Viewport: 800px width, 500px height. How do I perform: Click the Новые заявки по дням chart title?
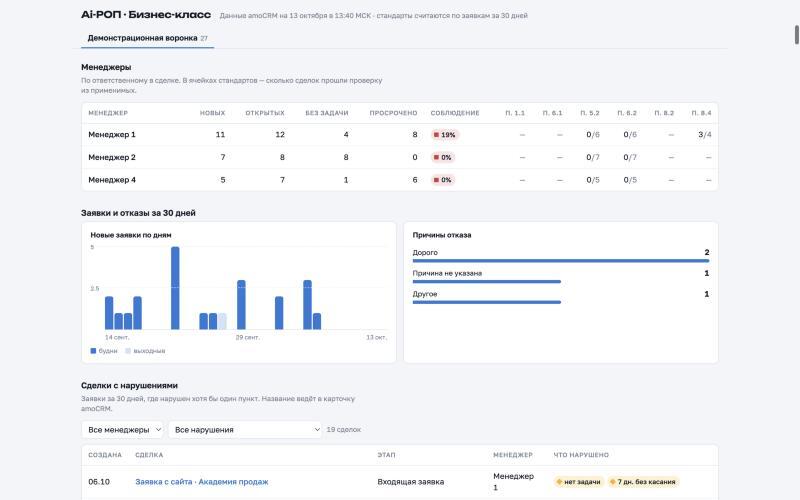pos(131,235)
